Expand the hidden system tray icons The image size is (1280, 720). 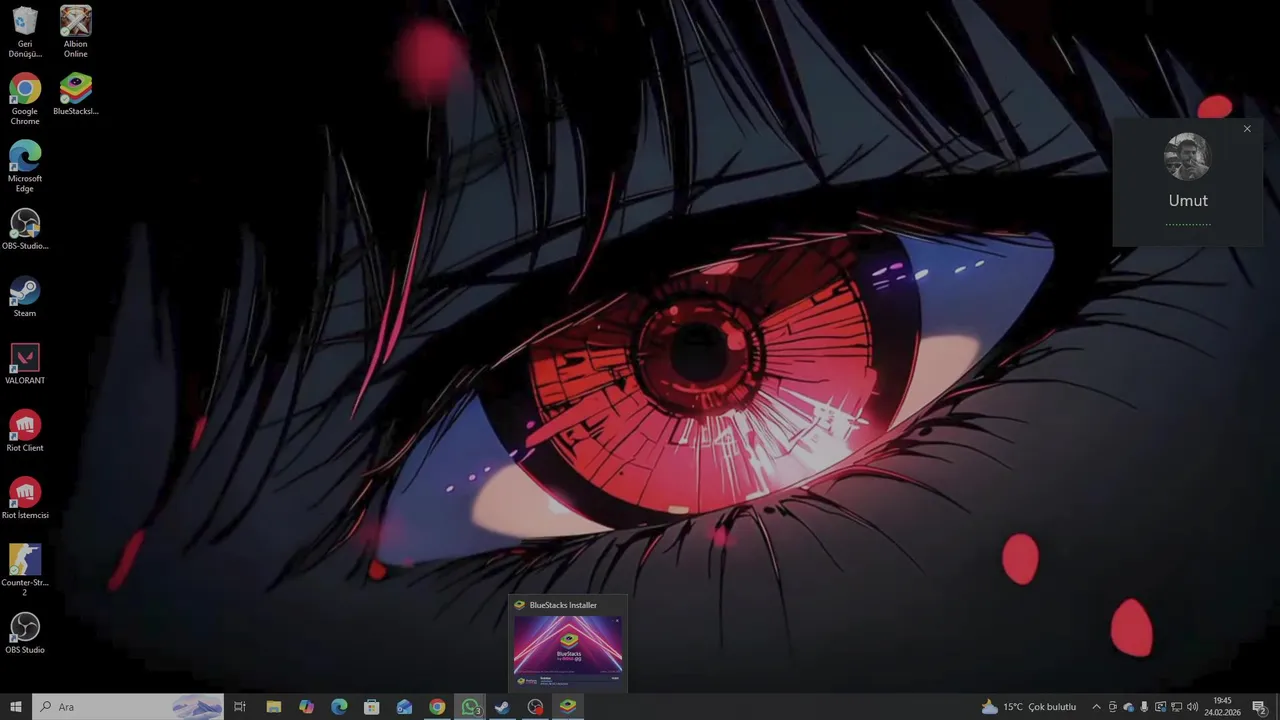tap(1096, 707)
